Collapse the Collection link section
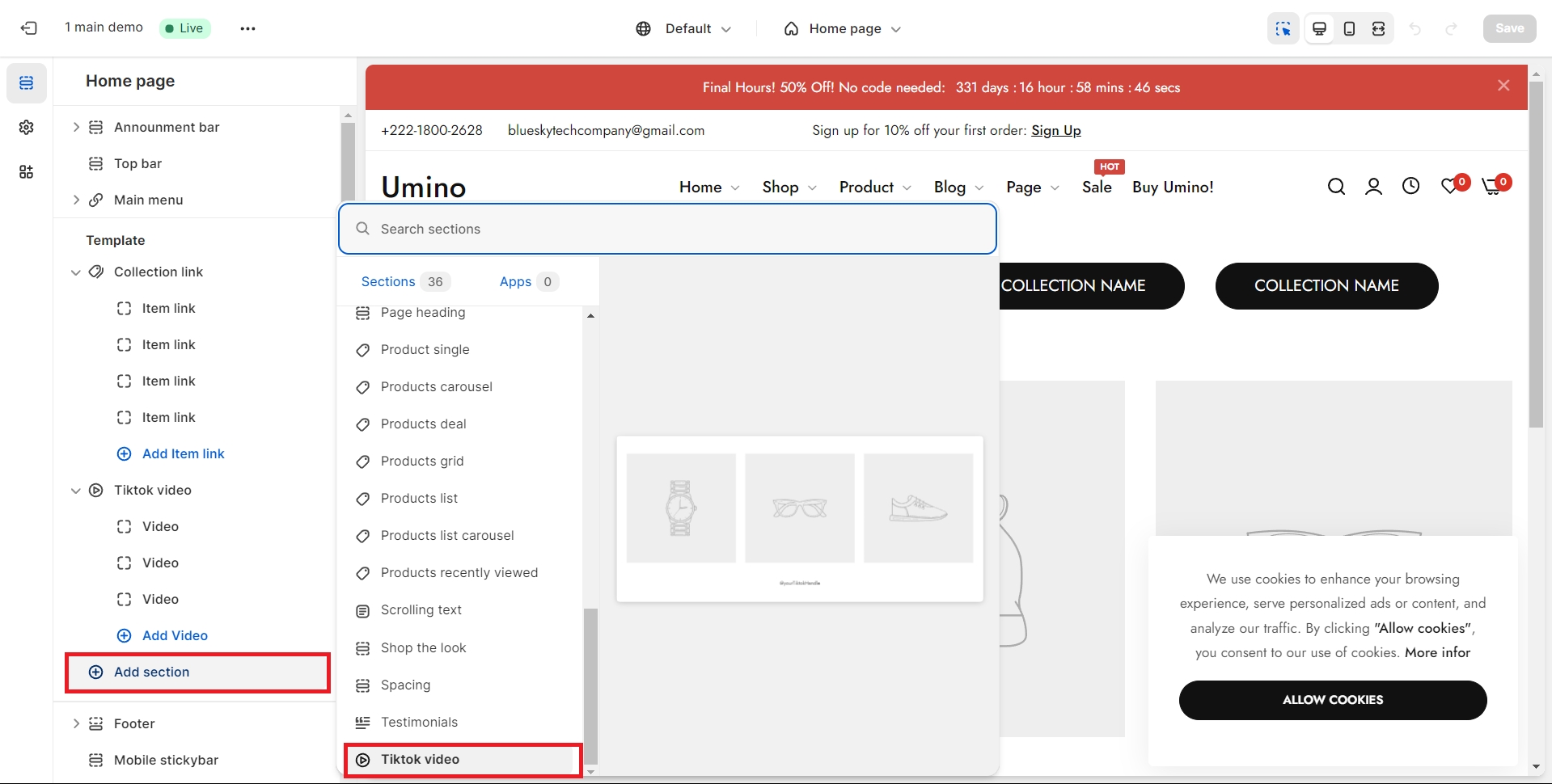1552x784 pixels. pos(76,272)
